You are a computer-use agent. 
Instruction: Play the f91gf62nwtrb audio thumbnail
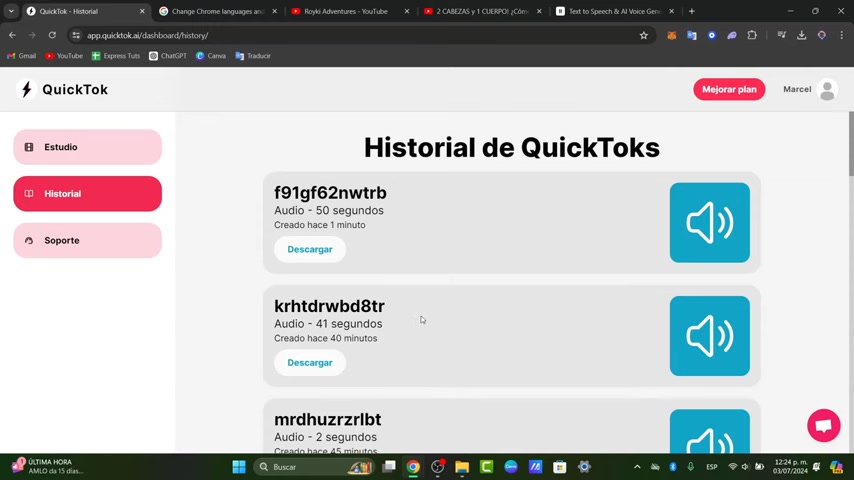[x=710, y=222]
